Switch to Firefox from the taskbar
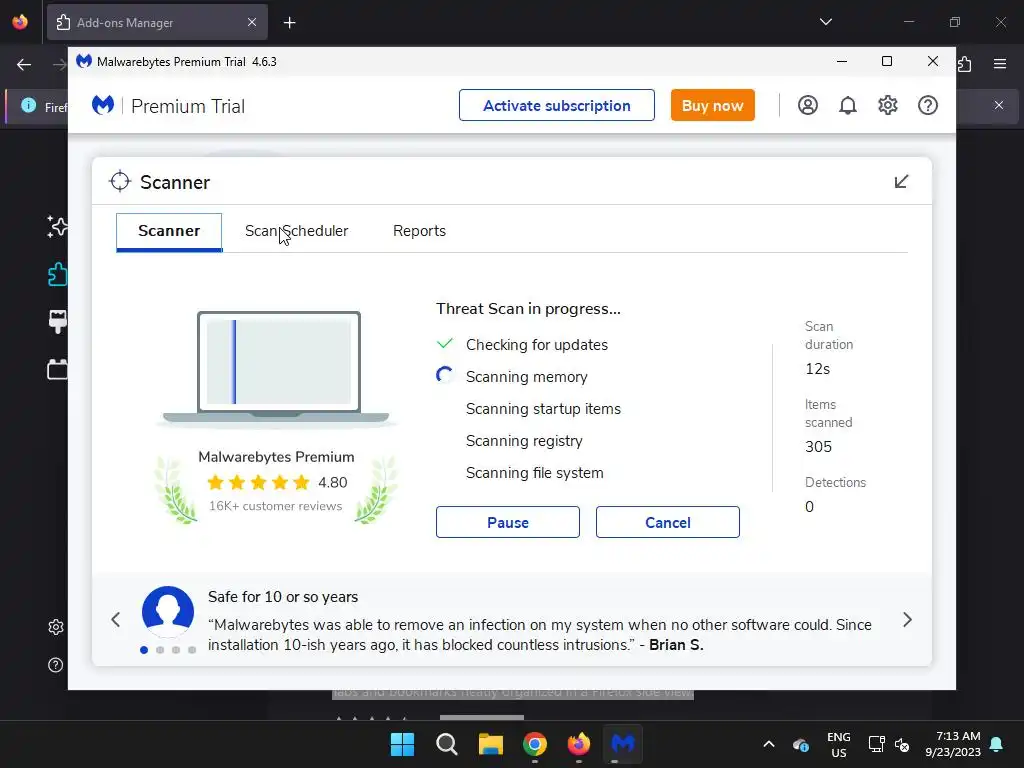The width and height of the screenshot is (1024, 768). click(579, 744)
